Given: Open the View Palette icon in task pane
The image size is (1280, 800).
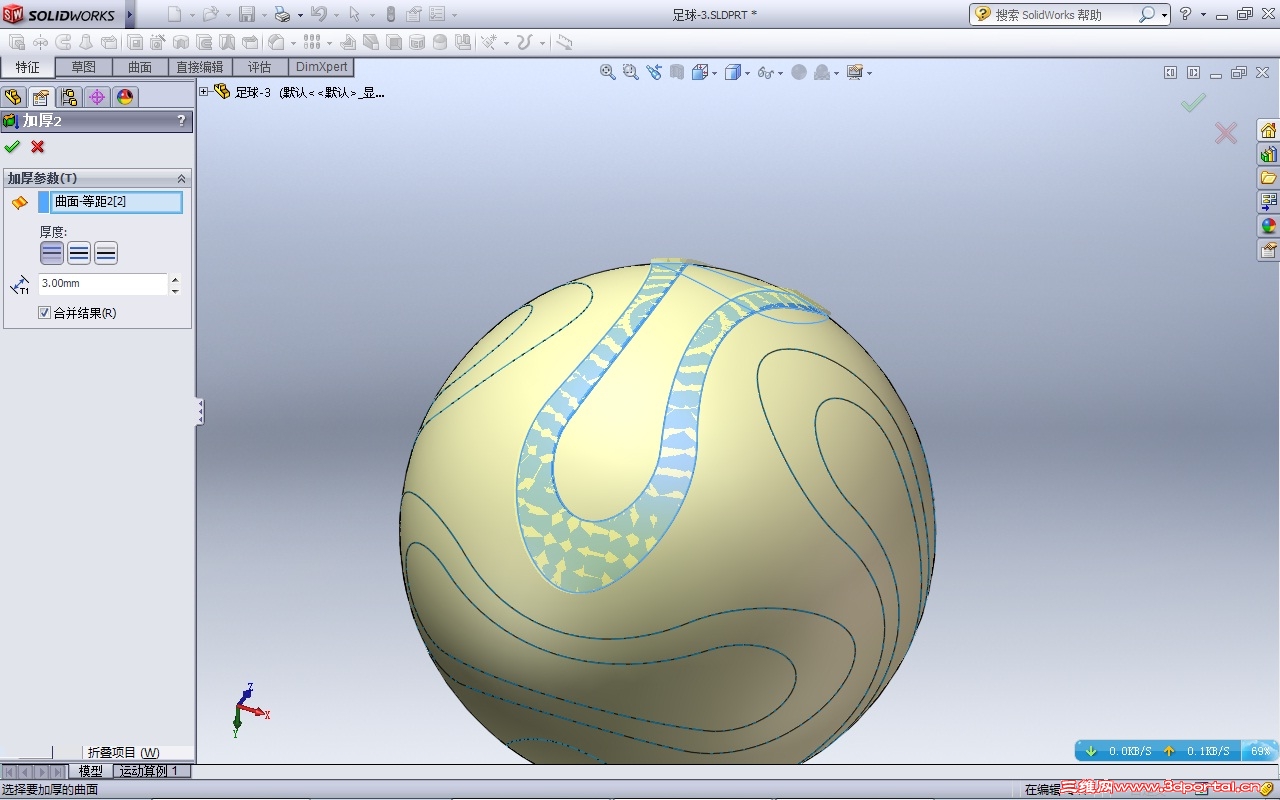Looking at the screenshot, I should click(x=1268, y=202).
